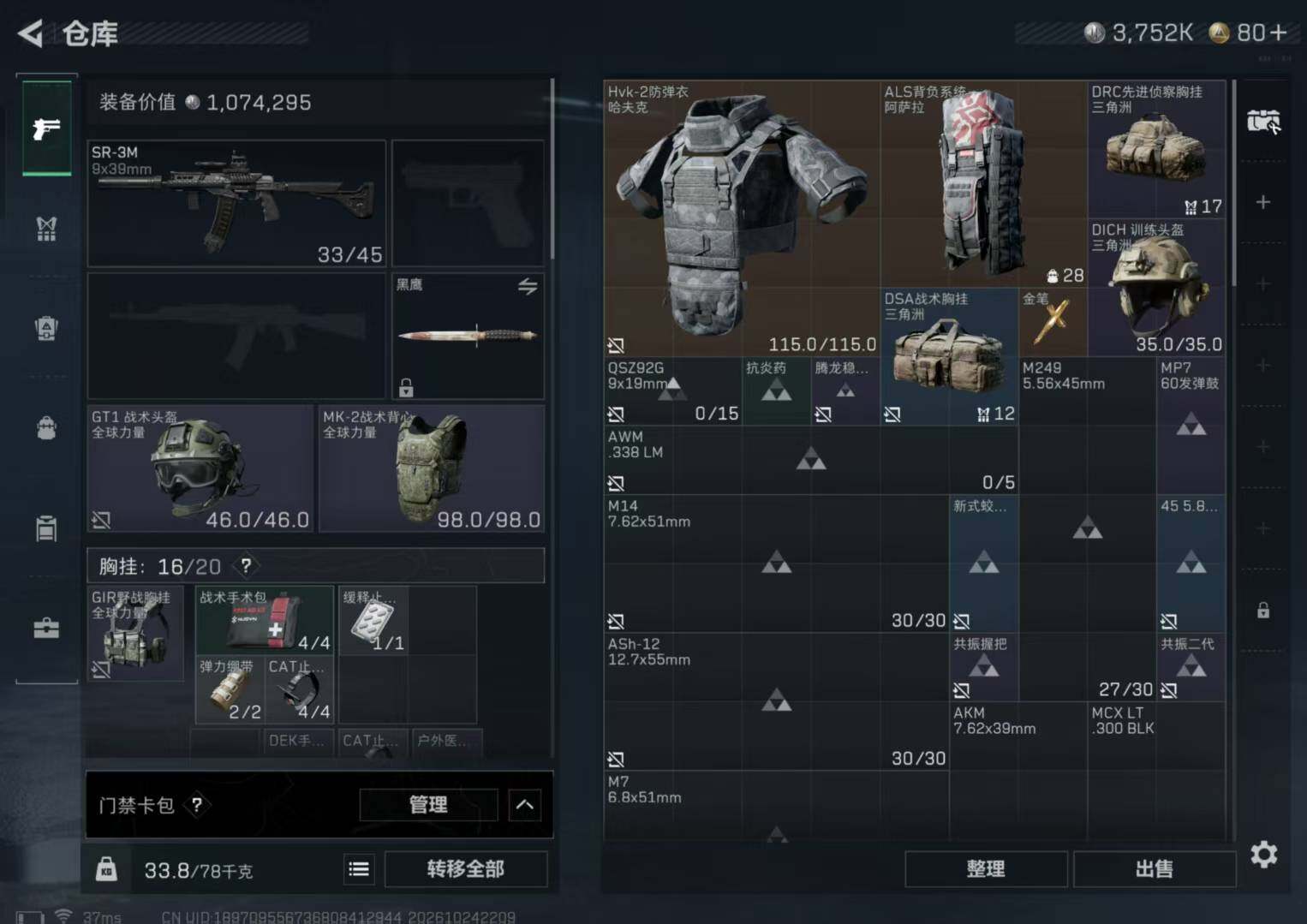This screenshot has height=924, width=1307.
Task: Add a new storage tab with first plus
Action: point(1263,202)
